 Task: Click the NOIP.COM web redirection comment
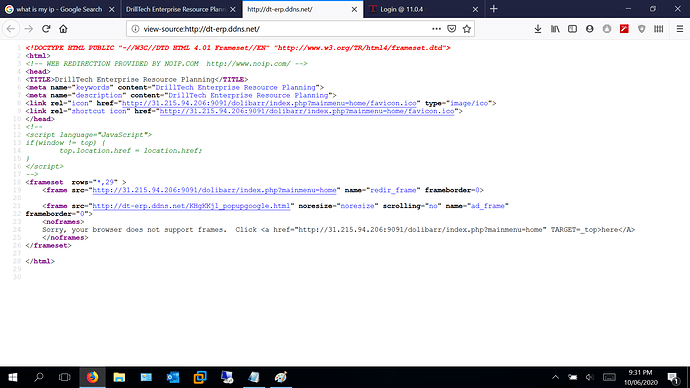[x=166, y=64]
